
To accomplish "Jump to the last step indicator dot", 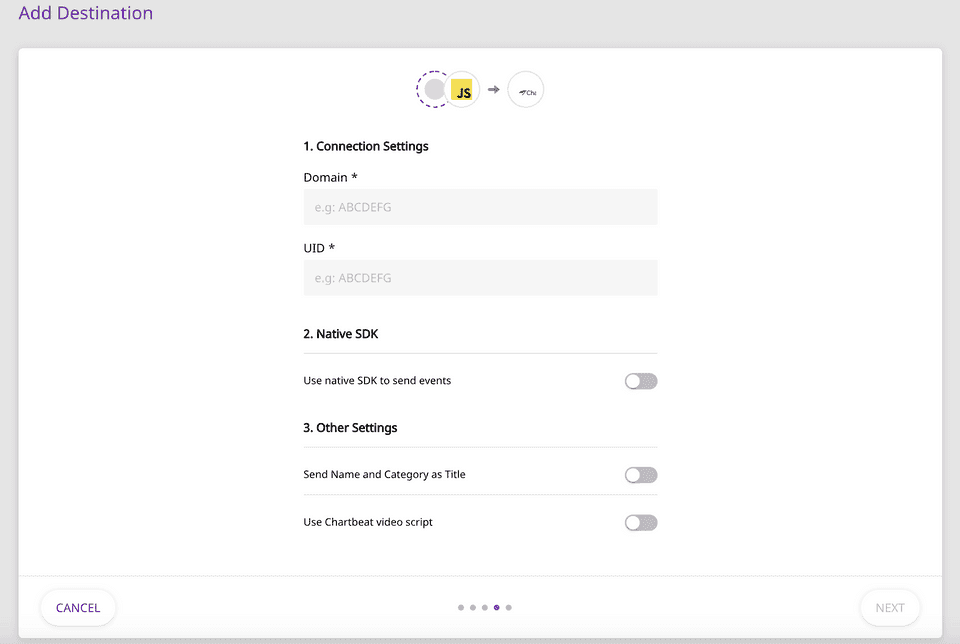I will [509, 607].
